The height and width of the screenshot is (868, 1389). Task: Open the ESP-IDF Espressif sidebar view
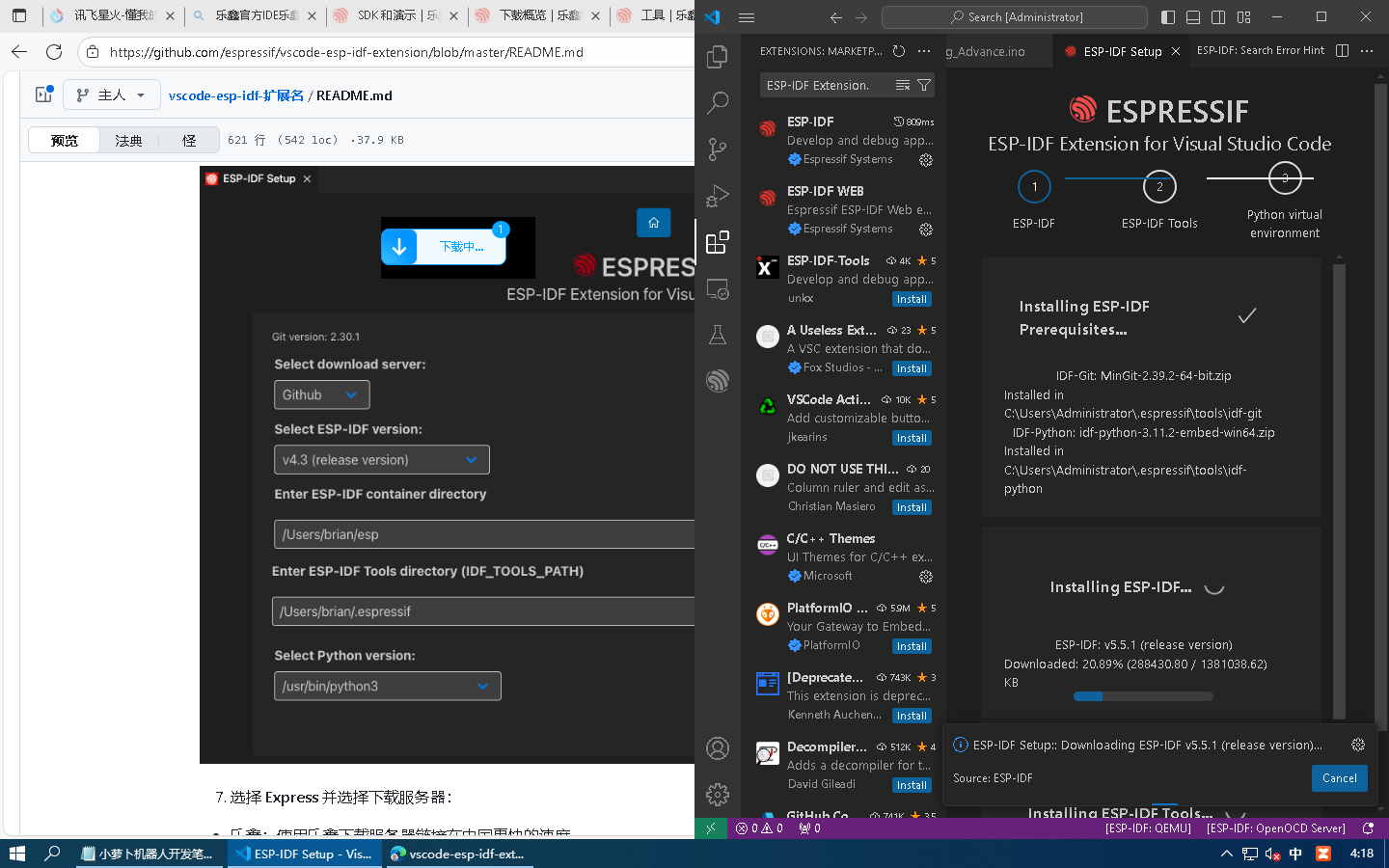[717, 381]
